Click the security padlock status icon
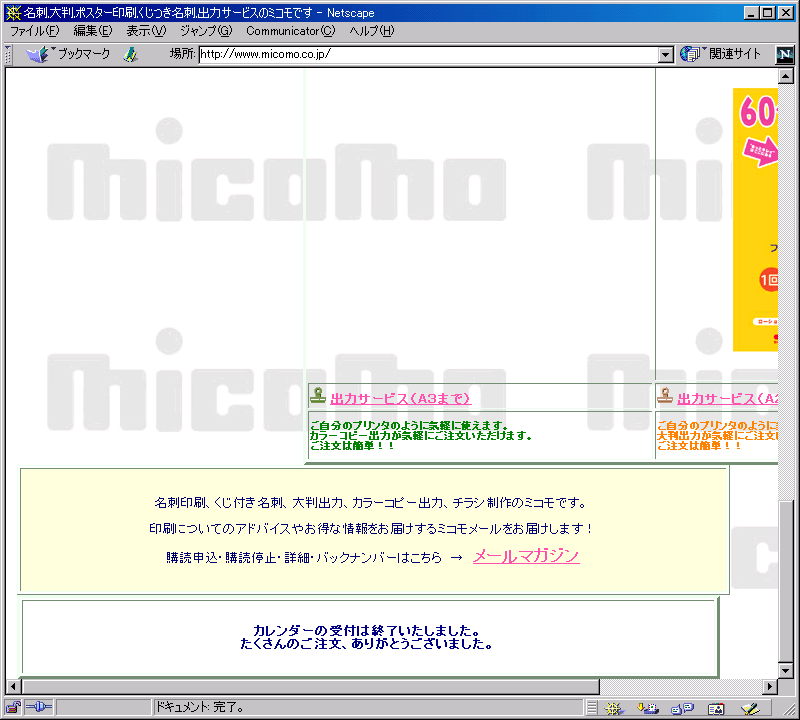This screenshot has width=800, height=720. point(13,707)
